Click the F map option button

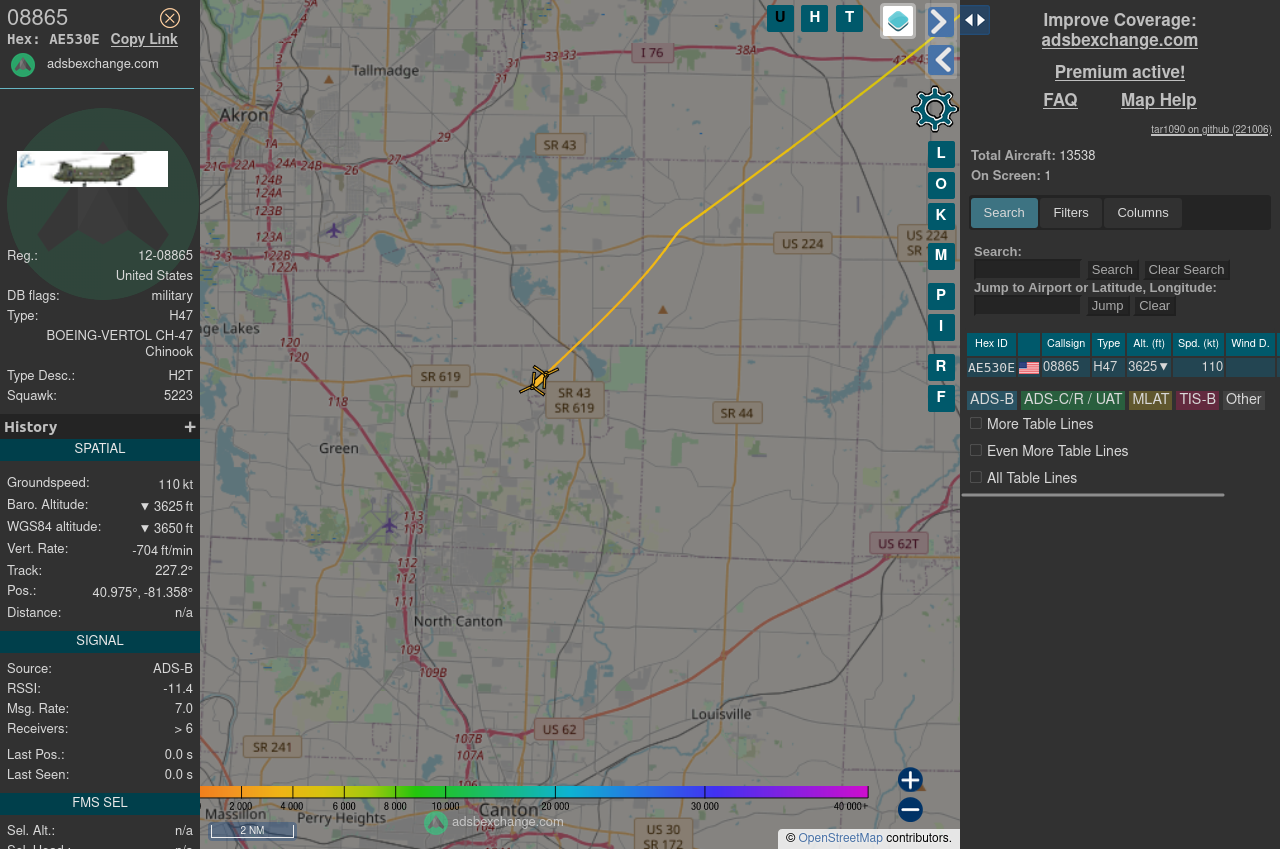[941, 398]
